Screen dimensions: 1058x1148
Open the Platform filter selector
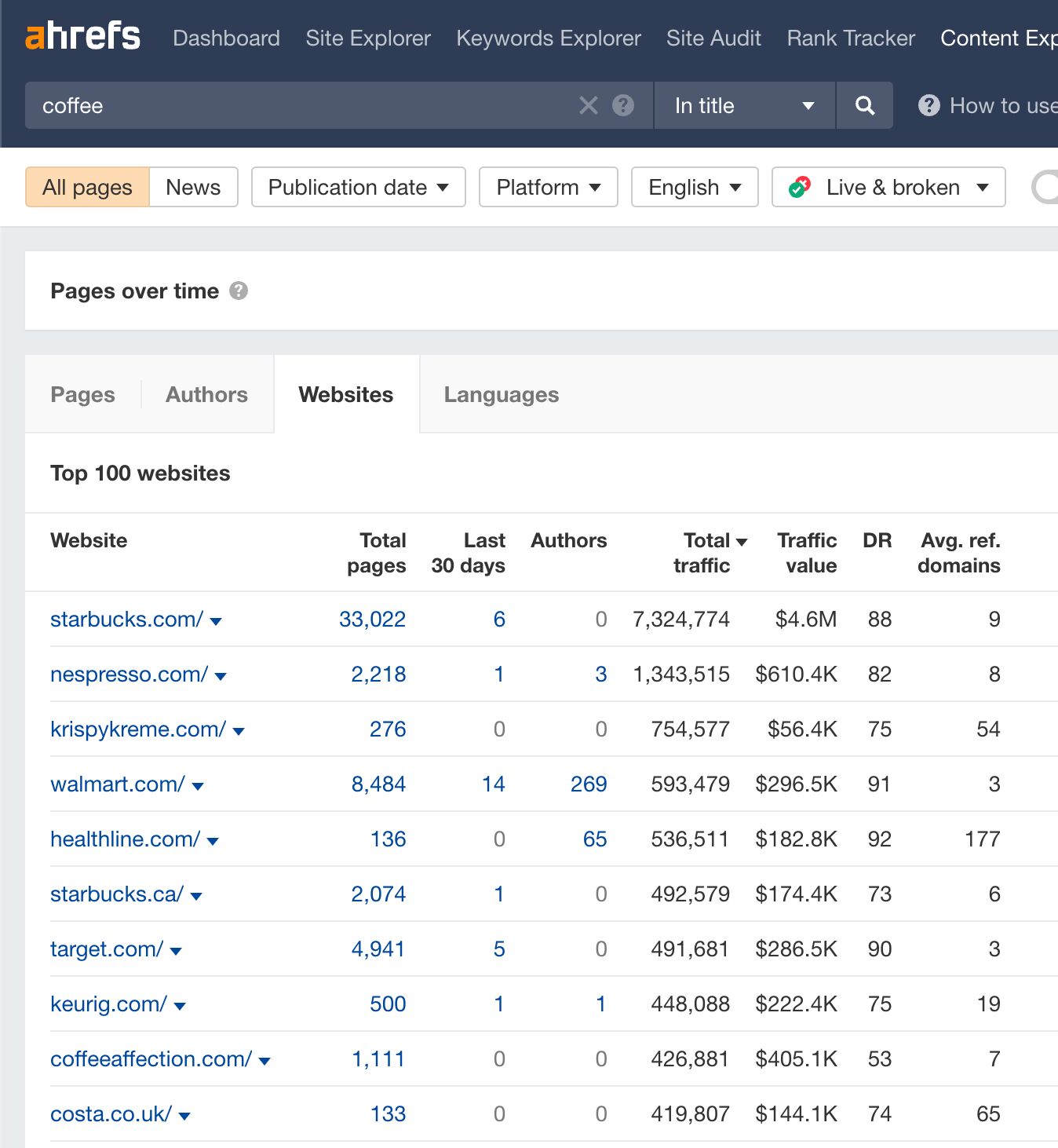coord(548,187)
